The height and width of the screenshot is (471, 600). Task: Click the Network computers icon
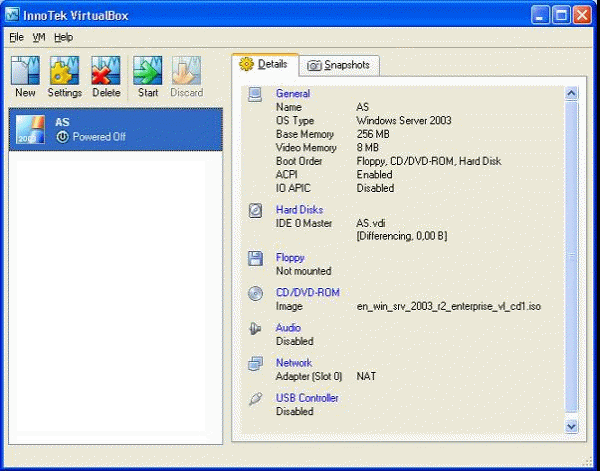click(x=255, y=363)
